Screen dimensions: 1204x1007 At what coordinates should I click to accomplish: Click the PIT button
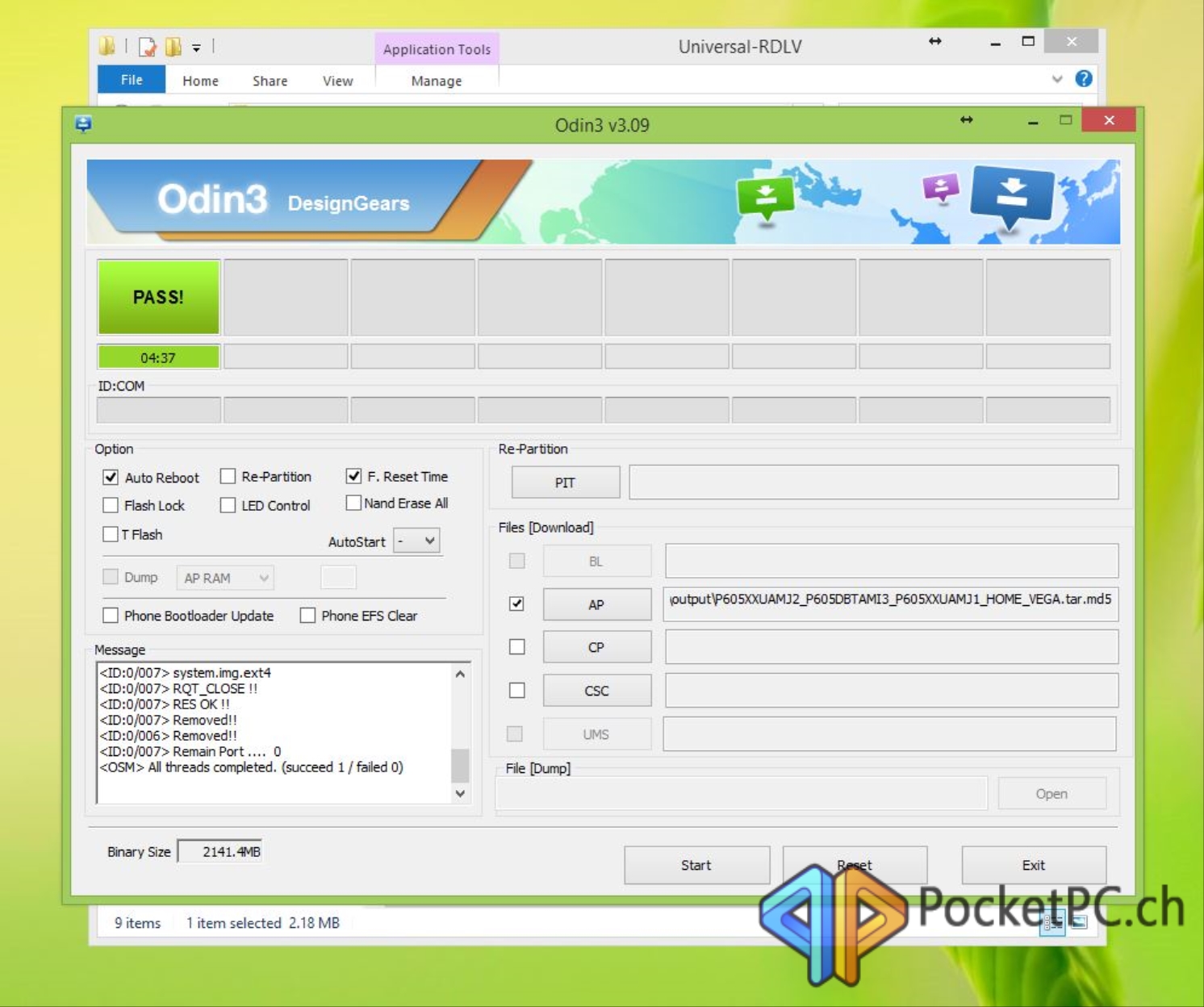[x=566, y=483]
